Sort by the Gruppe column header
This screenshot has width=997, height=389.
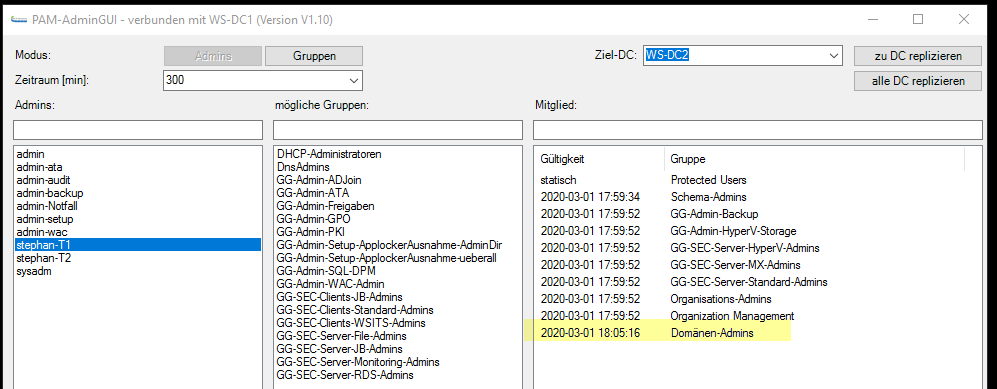815,159
